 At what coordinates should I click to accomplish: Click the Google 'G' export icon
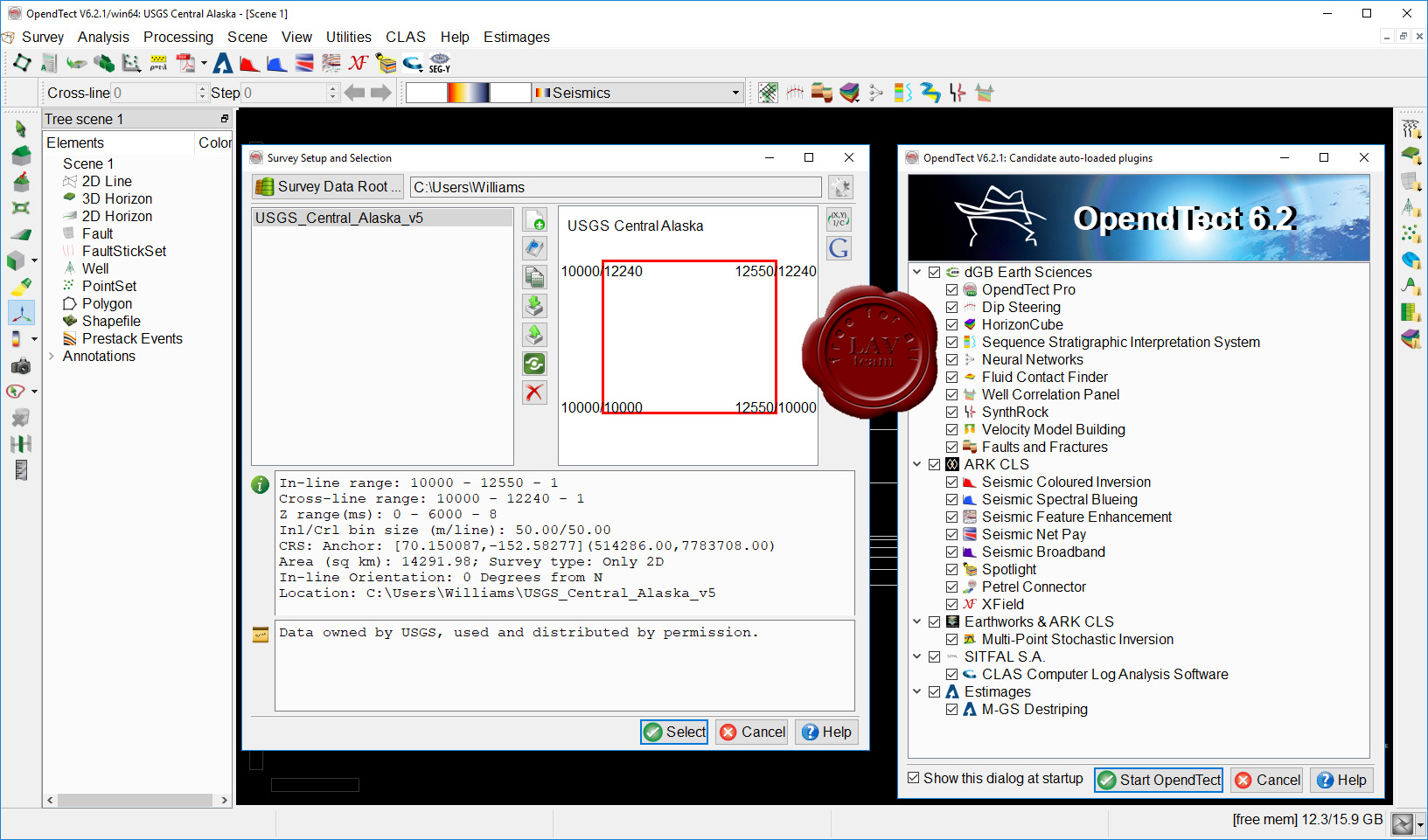pos(839,248)
